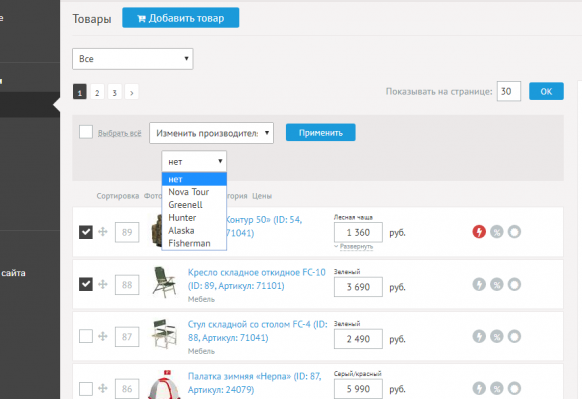This screenshot has width=582, height=399.
Task: Click the percent icon for Палатка зимняя Нерпа
Action: (x=497, y=389)
